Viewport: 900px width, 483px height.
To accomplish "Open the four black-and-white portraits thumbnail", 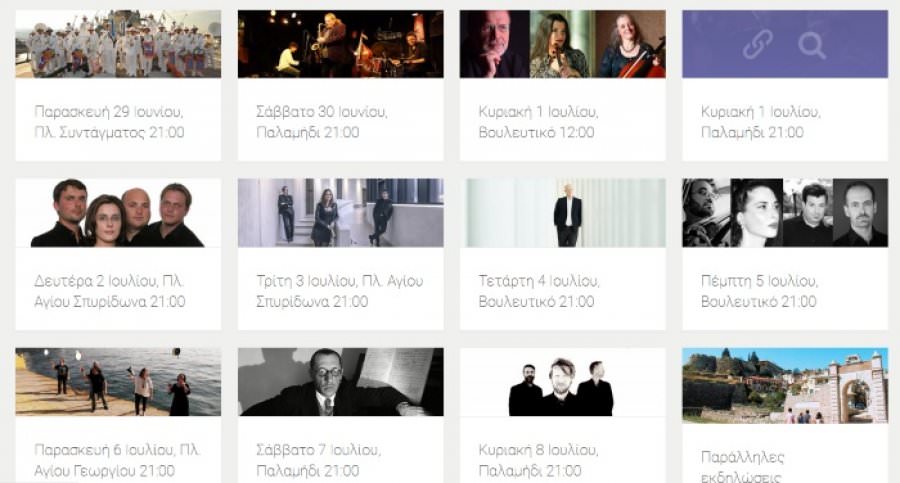I will (x=785, y=213).
